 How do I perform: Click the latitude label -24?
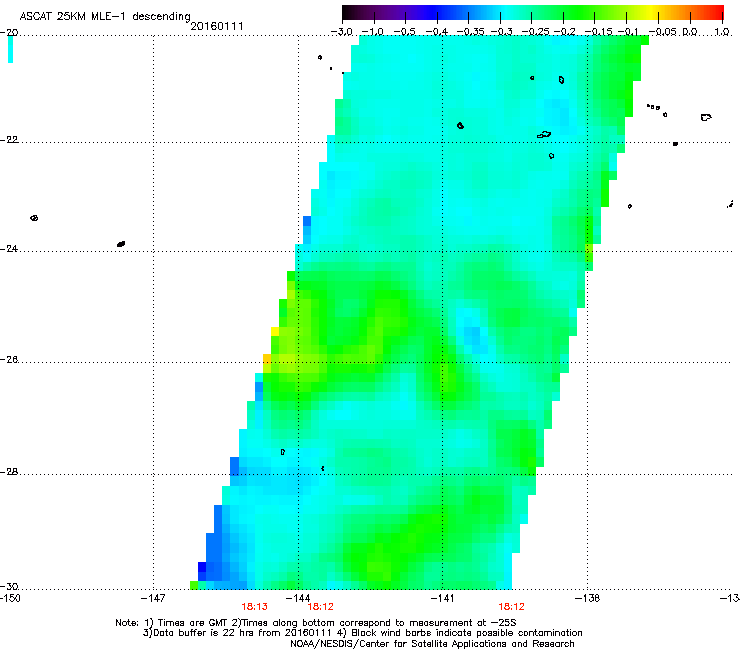[x=9, y=248]
